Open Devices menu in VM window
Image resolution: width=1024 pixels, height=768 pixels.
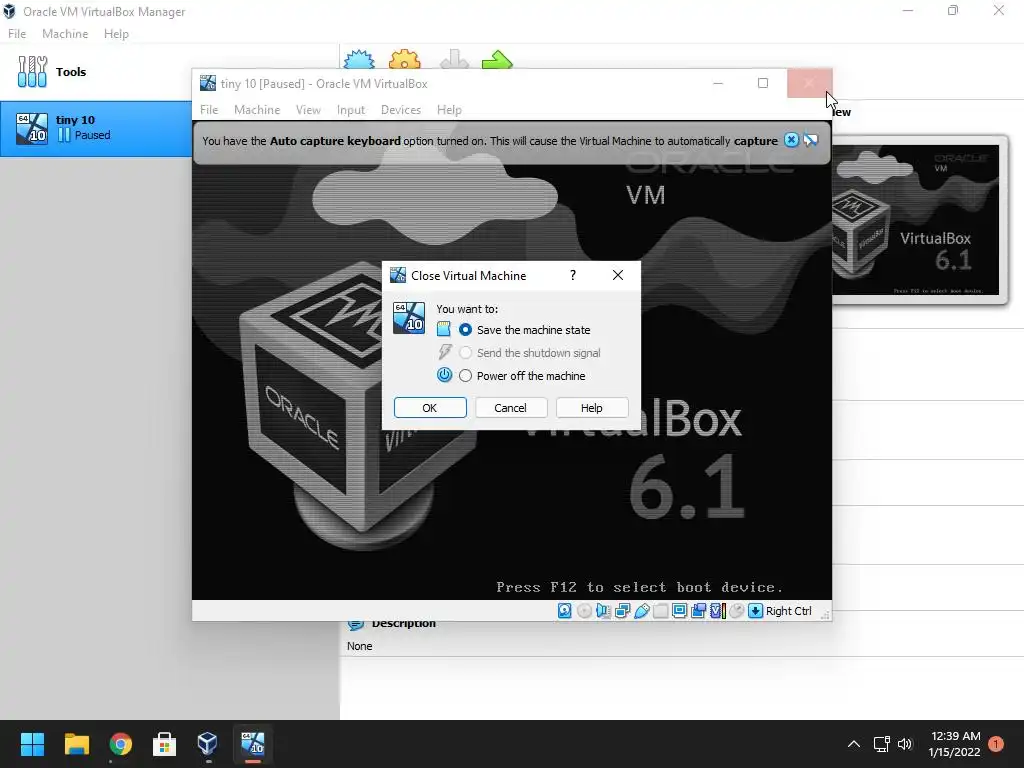(401, 110)
